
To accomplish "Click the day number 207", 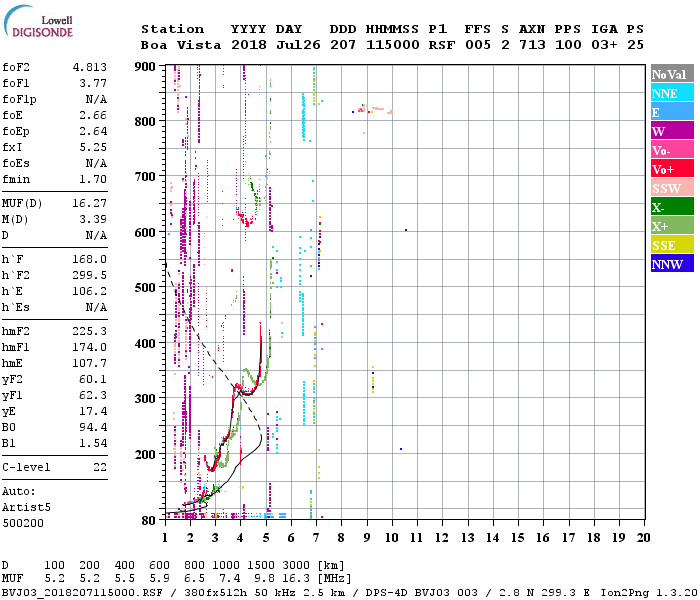I will (x=343, y=45).
